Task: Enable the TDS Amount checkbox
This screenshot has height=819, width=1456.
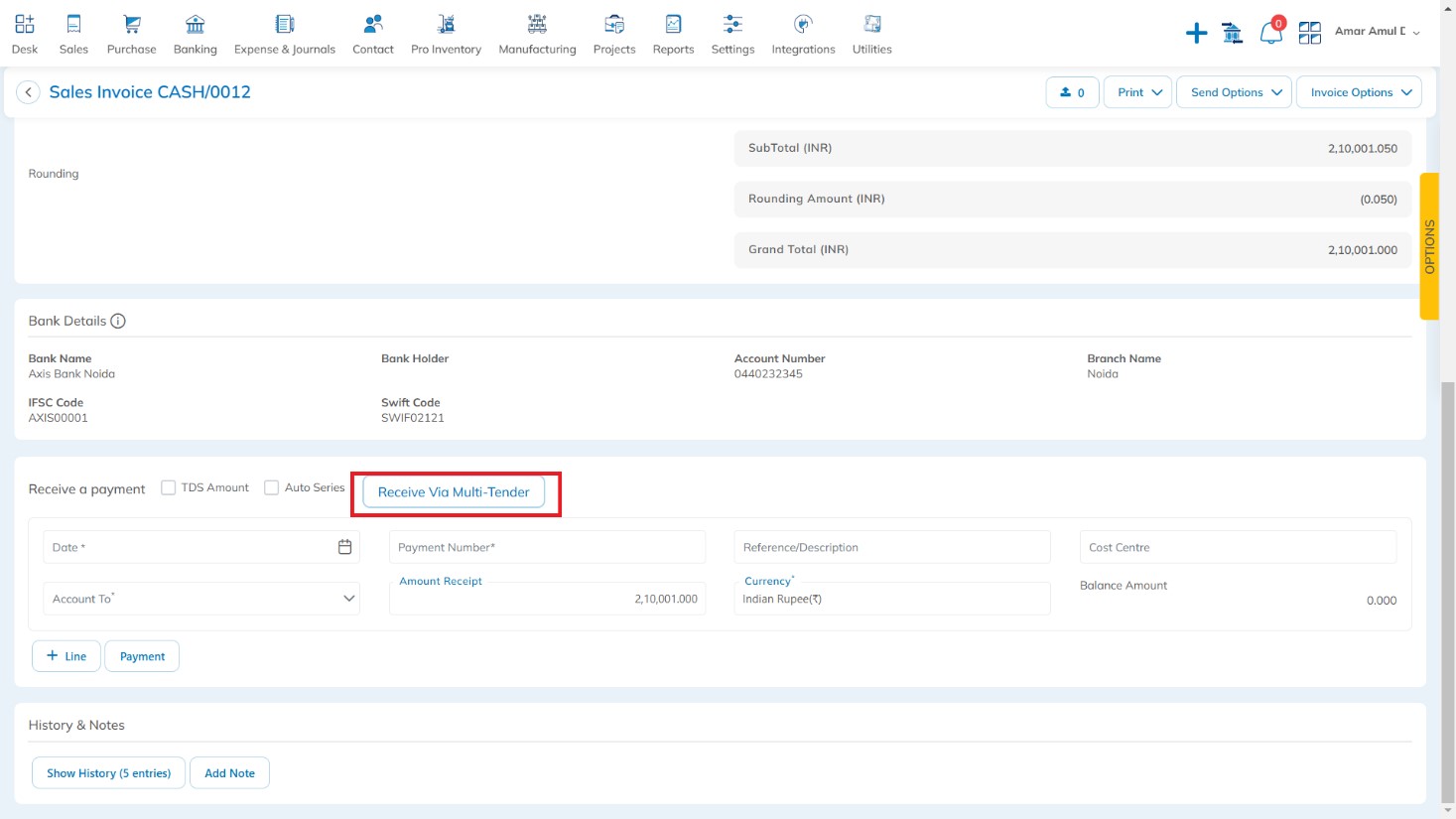Action: coord(169,487)
